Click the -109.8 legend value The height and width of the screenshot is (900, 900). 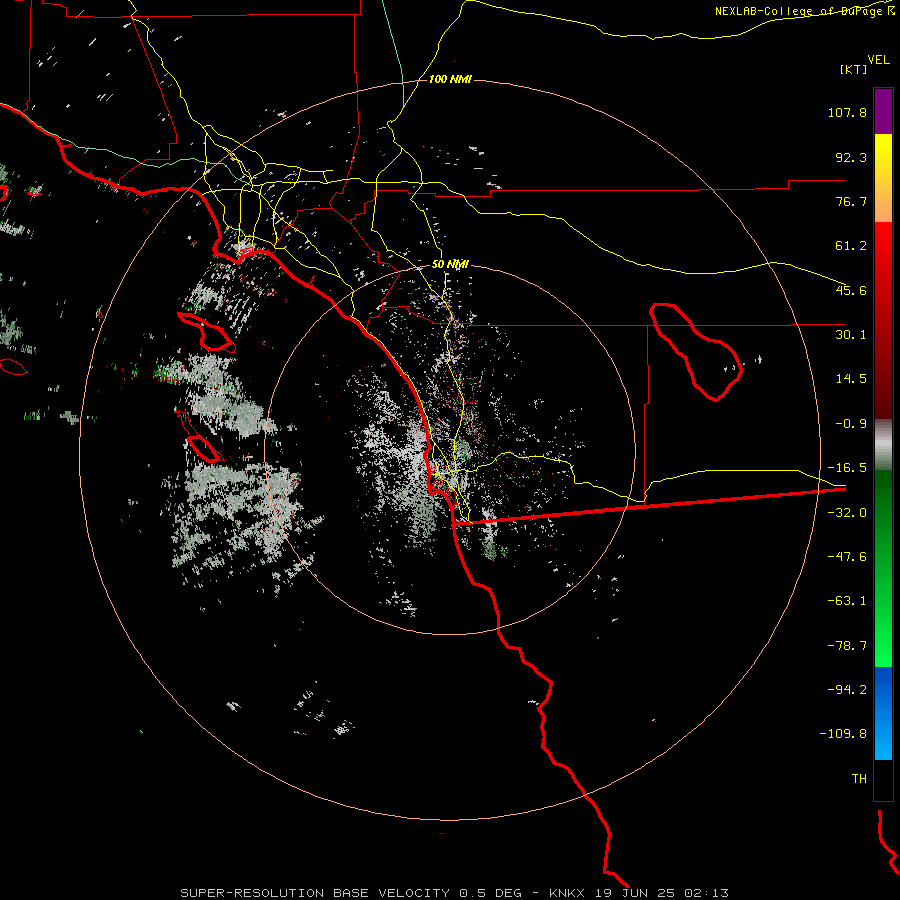pos(843,734)
